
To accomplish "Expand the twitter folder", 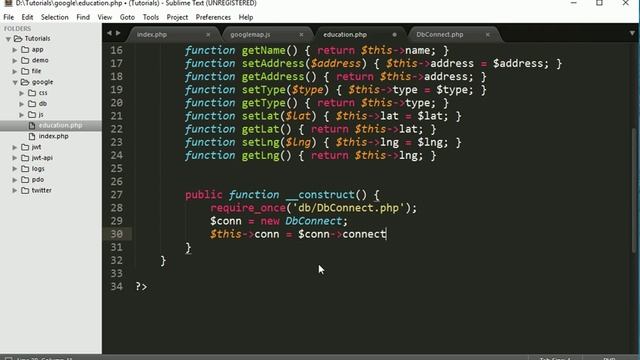I will coord(15,191).
